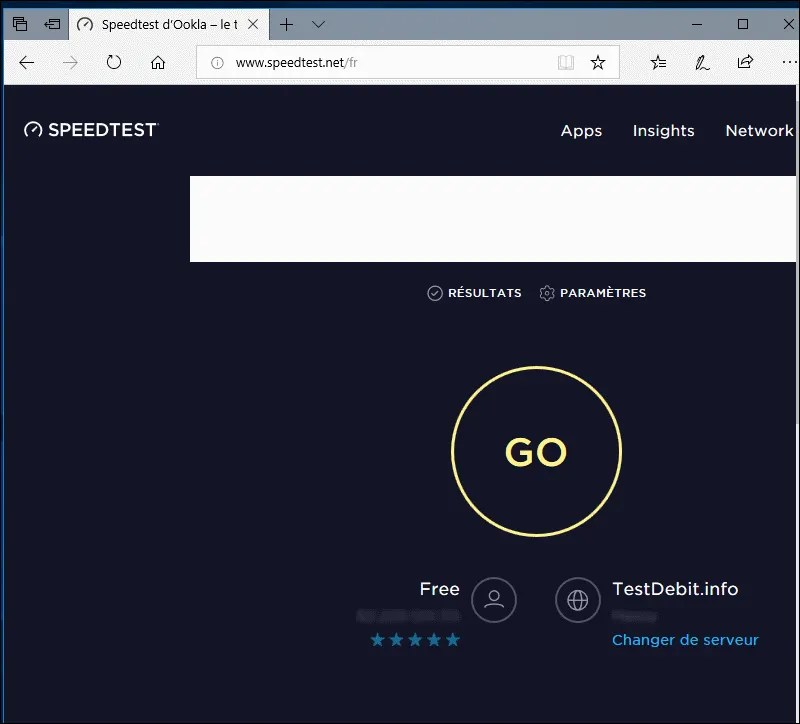Show site information icon in address bar
The image size is (800, 724).
(217, 63)
